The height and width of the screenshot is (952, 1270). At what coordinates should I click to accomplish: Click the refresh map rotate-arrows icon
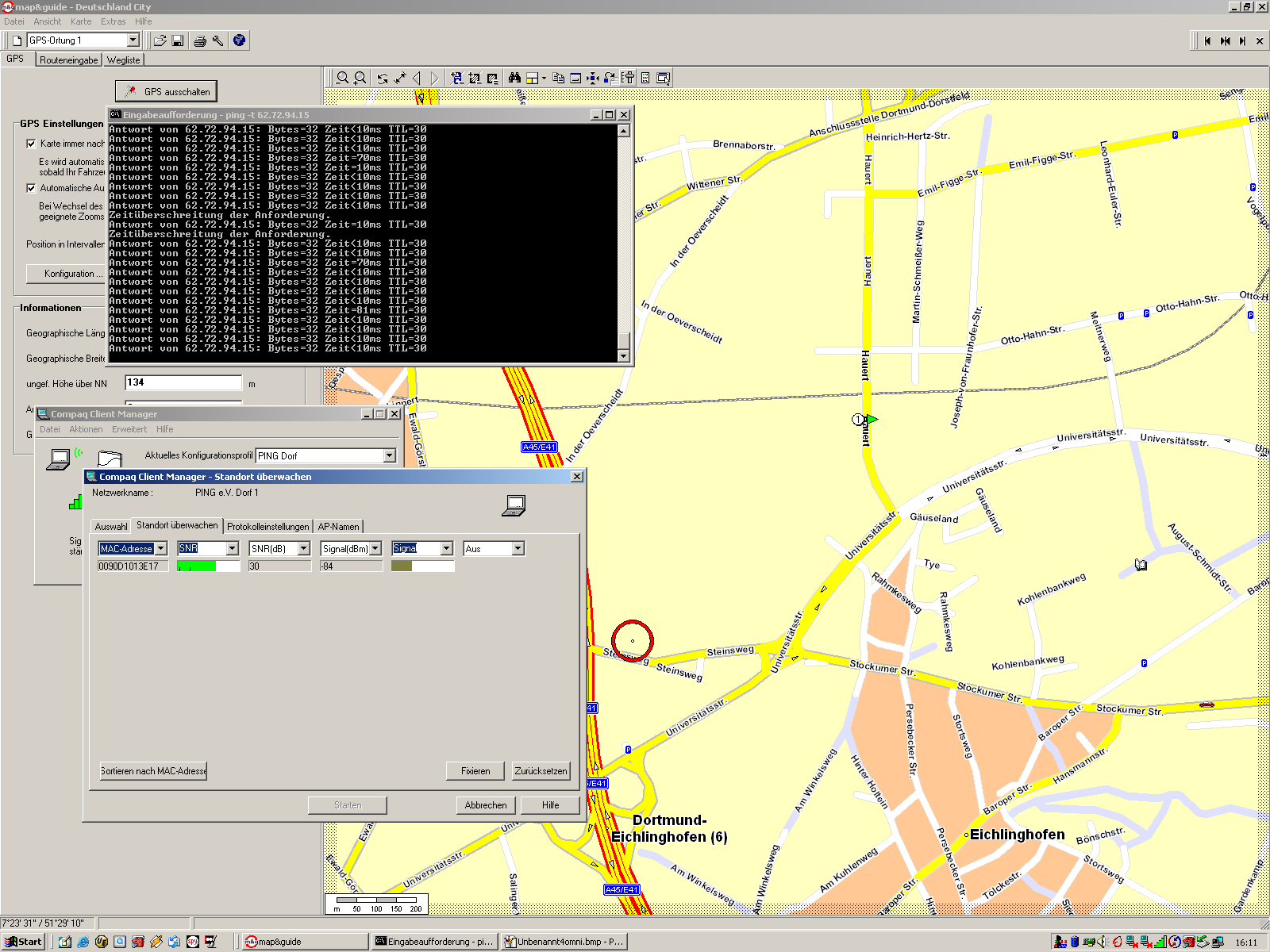coord(383,78)
